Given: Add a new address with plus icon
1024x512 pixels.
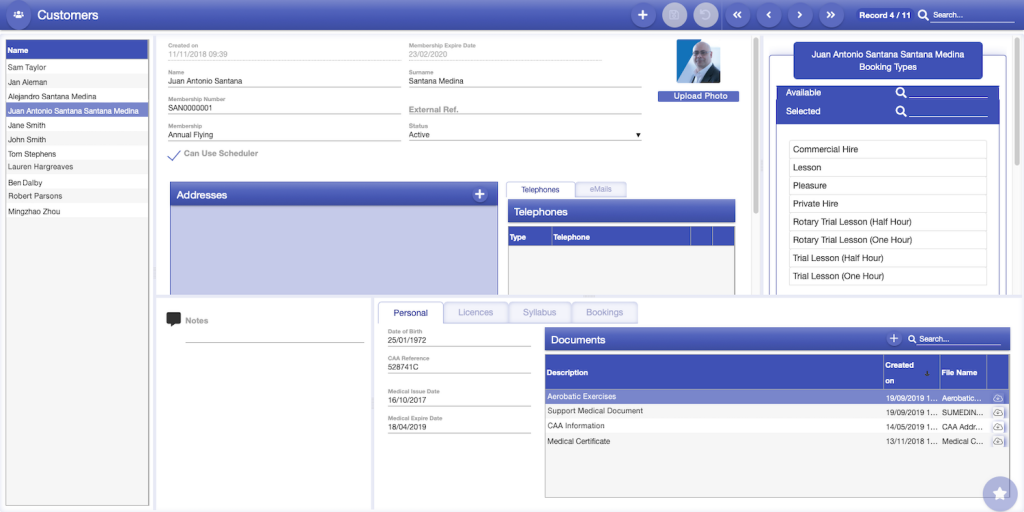Looking at the screenshot, I should point(480,194).
